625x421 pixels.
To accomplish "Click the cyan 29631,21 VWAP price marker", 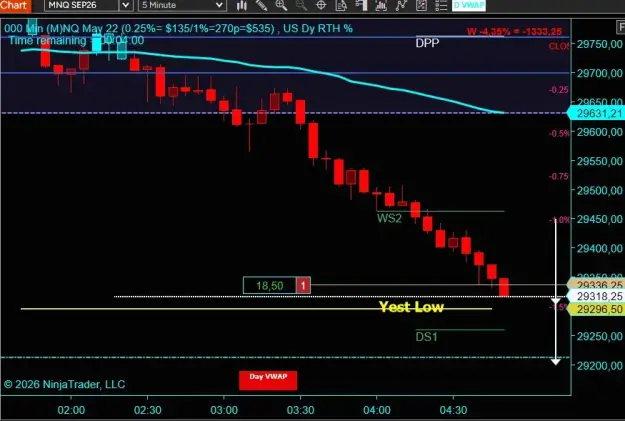I will click(596, 113).
